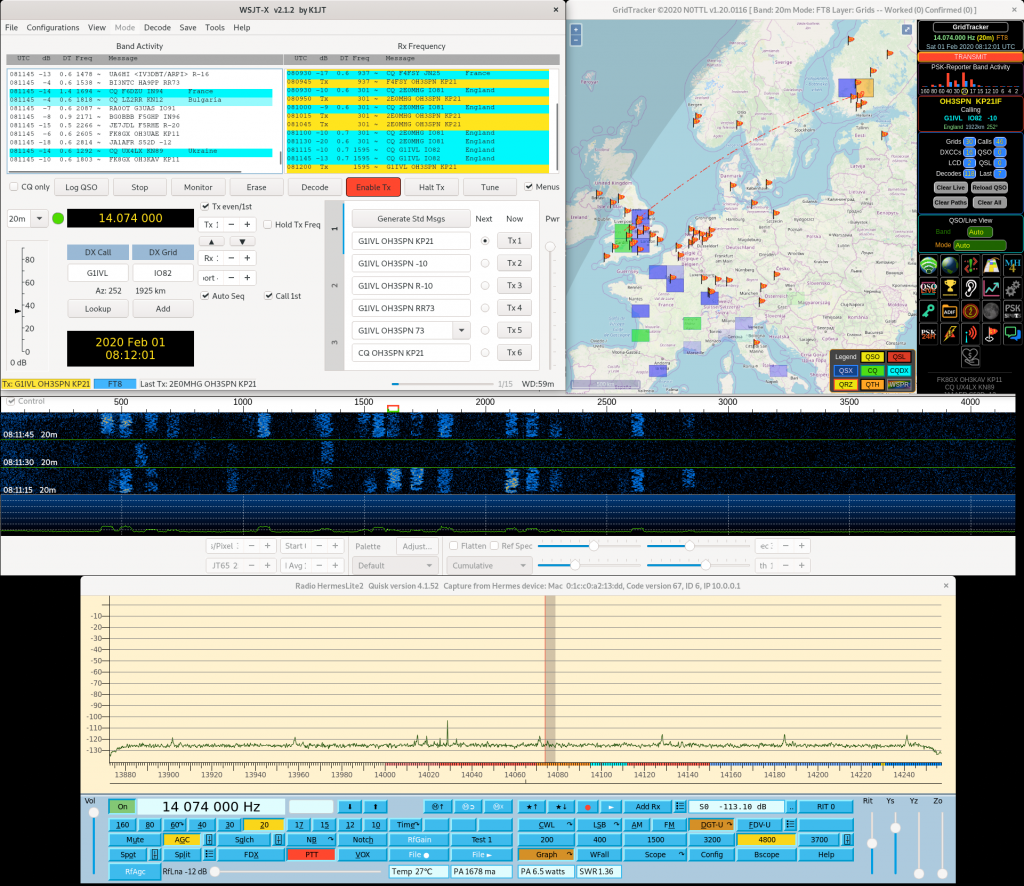Adjust the Quisk Vol slider
This screenshot has height=886, width=1024.
pos(93,813)
